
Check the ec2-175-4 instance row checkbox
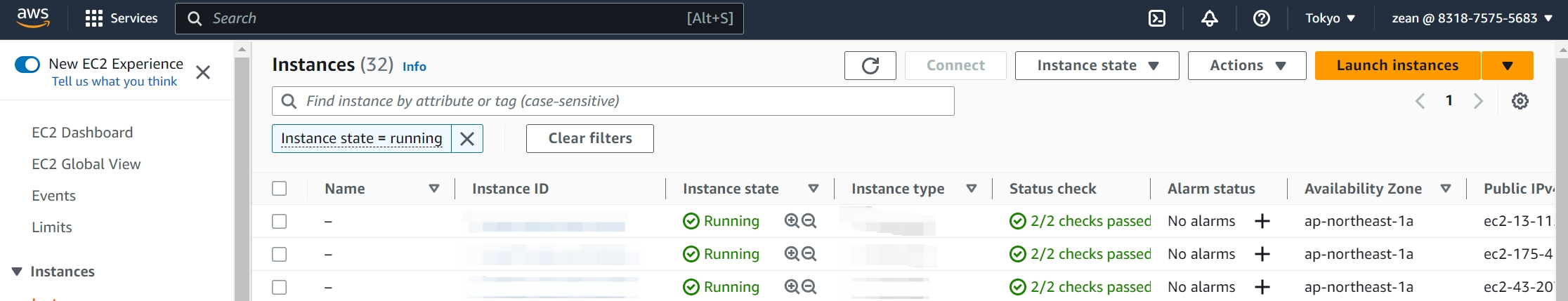(x=280, y=254)
